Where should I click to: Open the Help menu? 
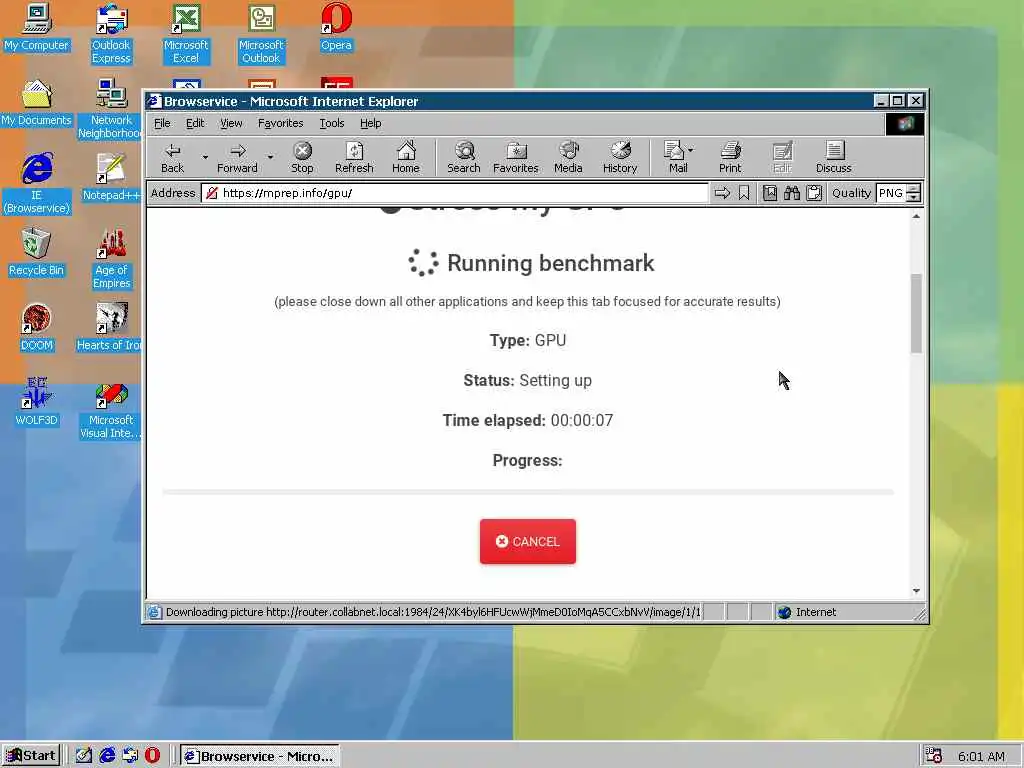pyautogui.click(x=370, y=123)
